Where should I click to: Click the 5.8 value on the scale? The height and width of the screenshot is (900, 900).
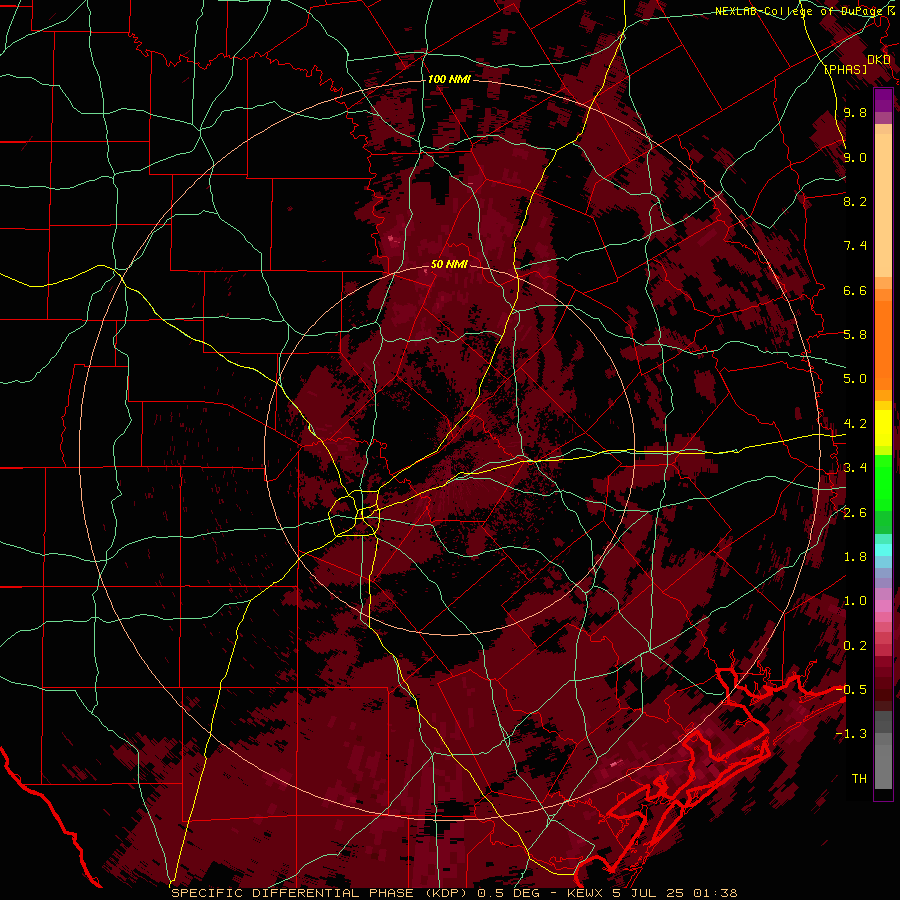(855, 335)
